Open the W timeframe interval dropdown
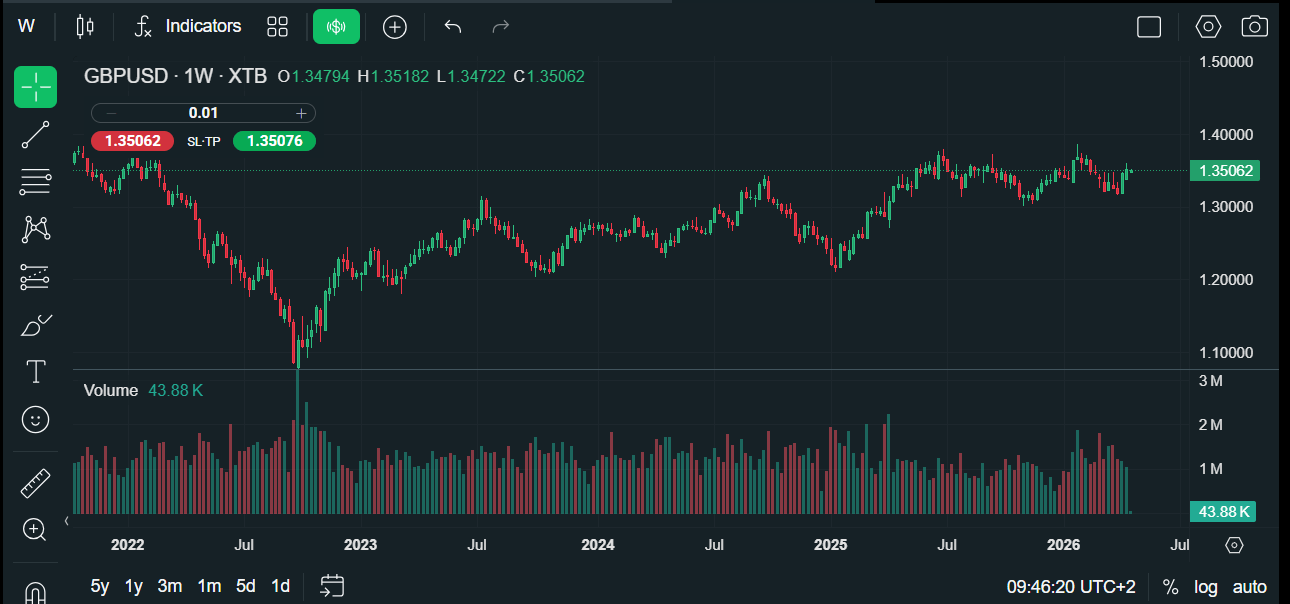 click(26, 27)
